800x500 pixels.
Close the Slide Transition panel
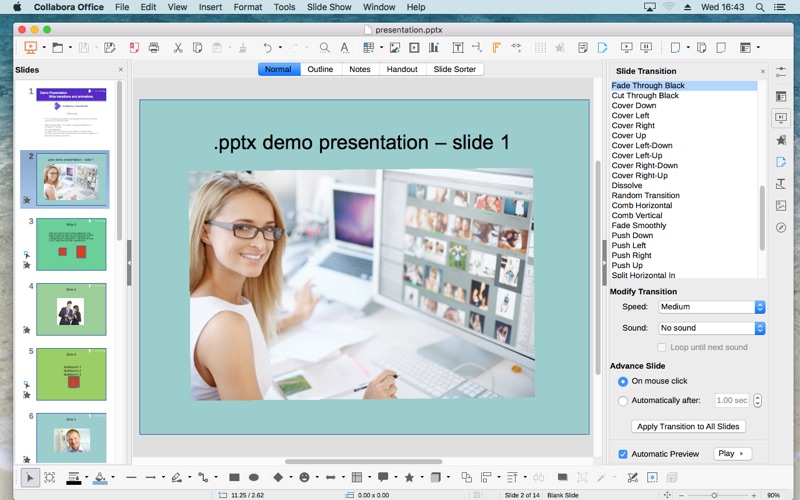763,71
